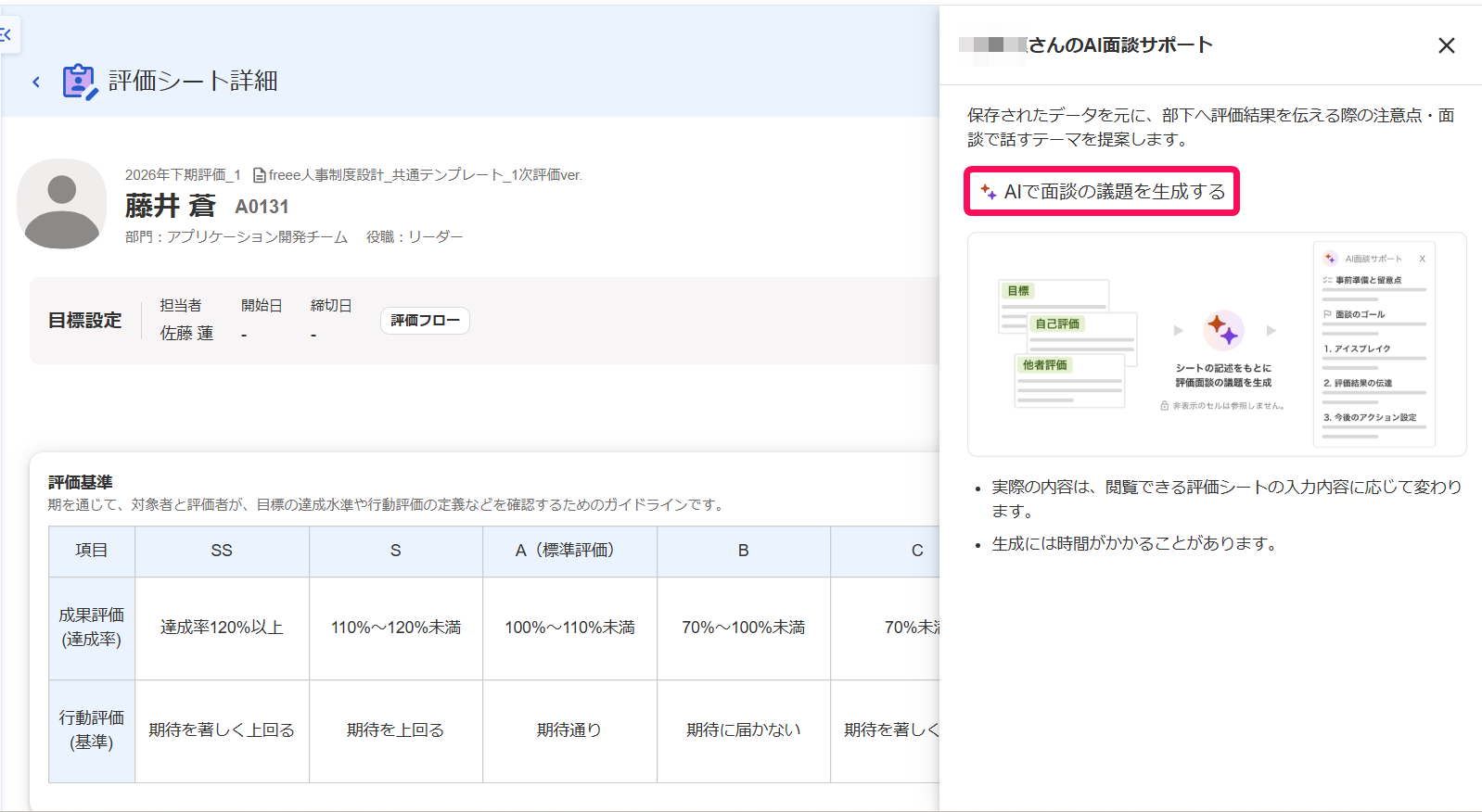Click the さんのAI面談サポート panel title
The height and width of the screenshot is (812, 1482).
(1121, 44)
